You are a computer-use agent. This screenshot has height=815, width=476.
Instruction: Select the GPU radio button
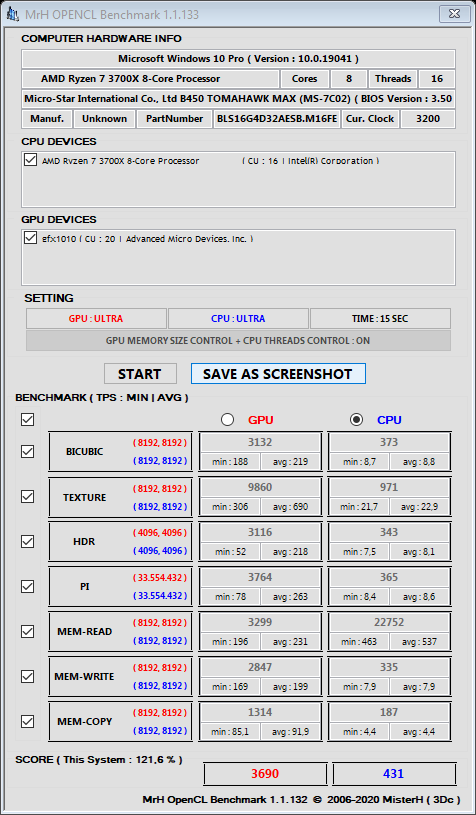pyautogui.click(x=227, y=419)
